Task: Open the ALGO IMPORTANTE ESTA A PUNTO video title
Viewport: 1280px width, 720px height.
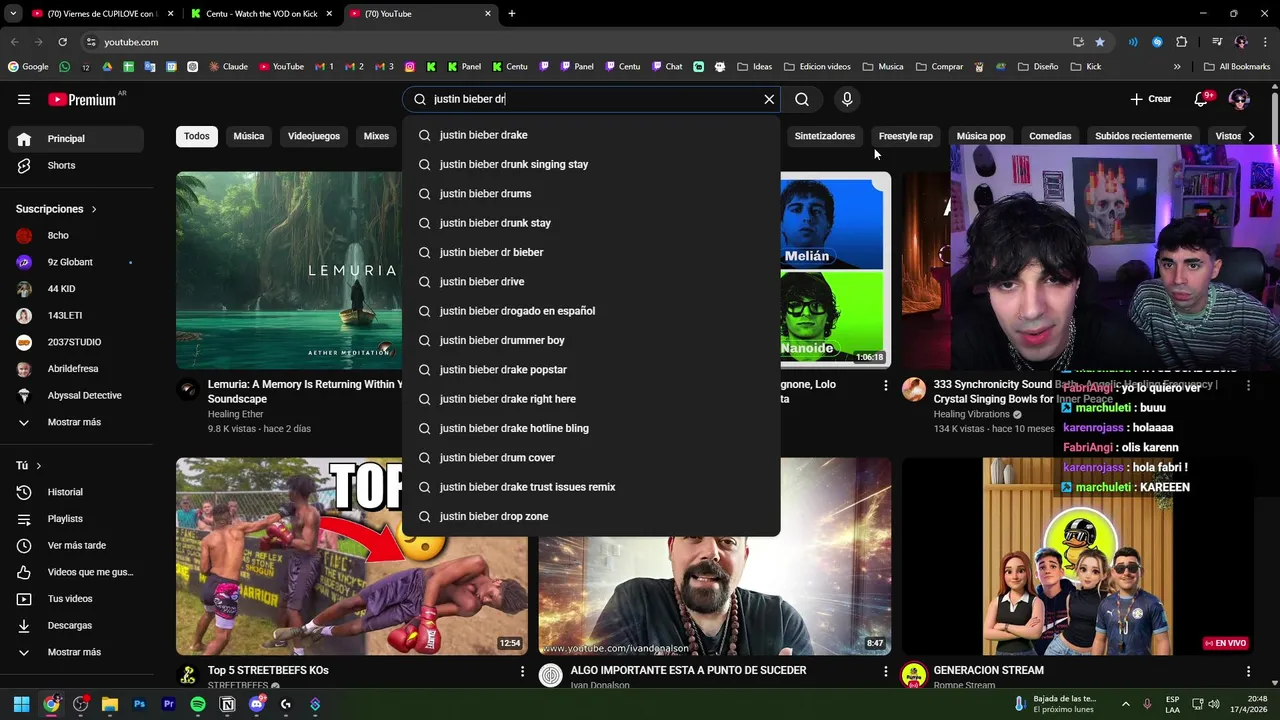Action: [x=688, y=670]
